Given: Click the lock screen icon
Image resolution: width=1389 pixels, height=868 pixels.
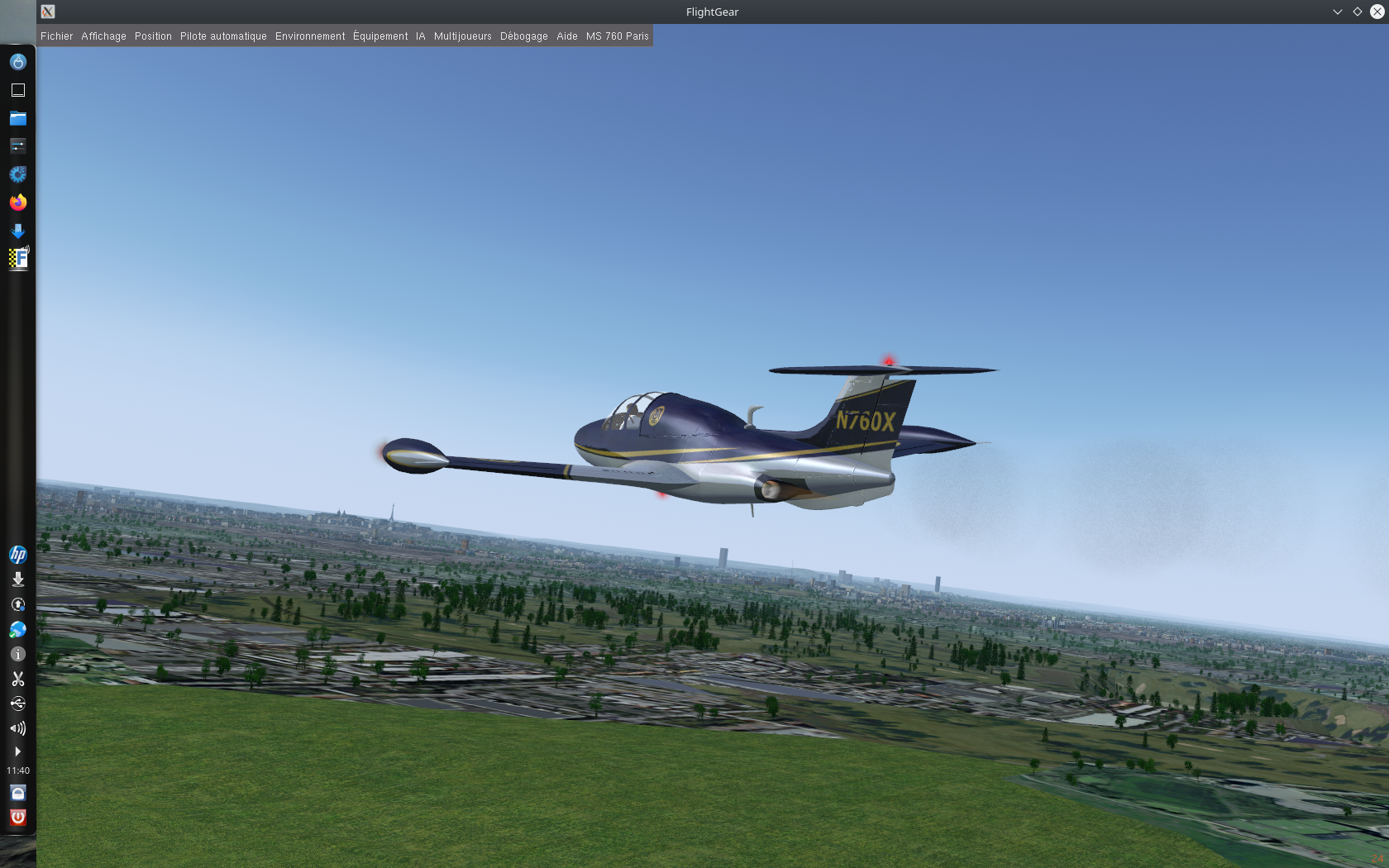Looking at the screenshot, I should 18,793.
